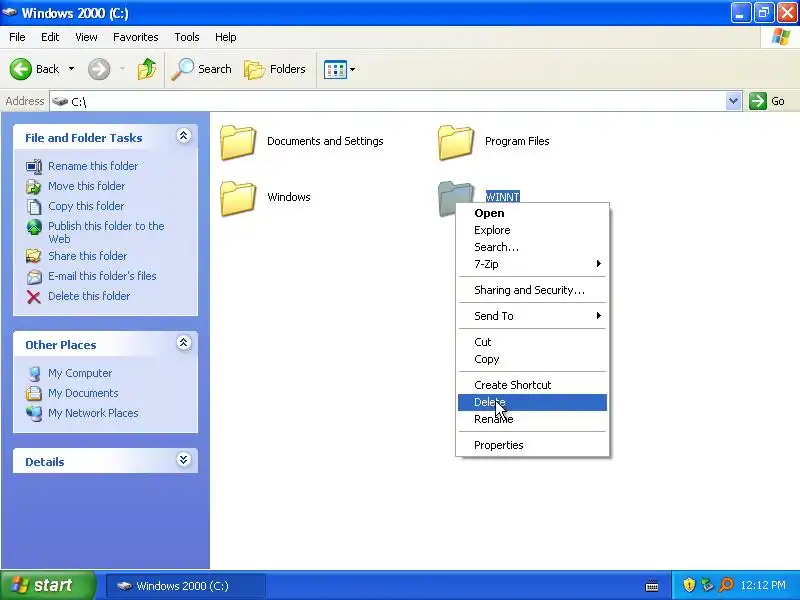
Task: Select the Documents and Settings folder icon
Action: pyautogui.click(x=238, y=142)
